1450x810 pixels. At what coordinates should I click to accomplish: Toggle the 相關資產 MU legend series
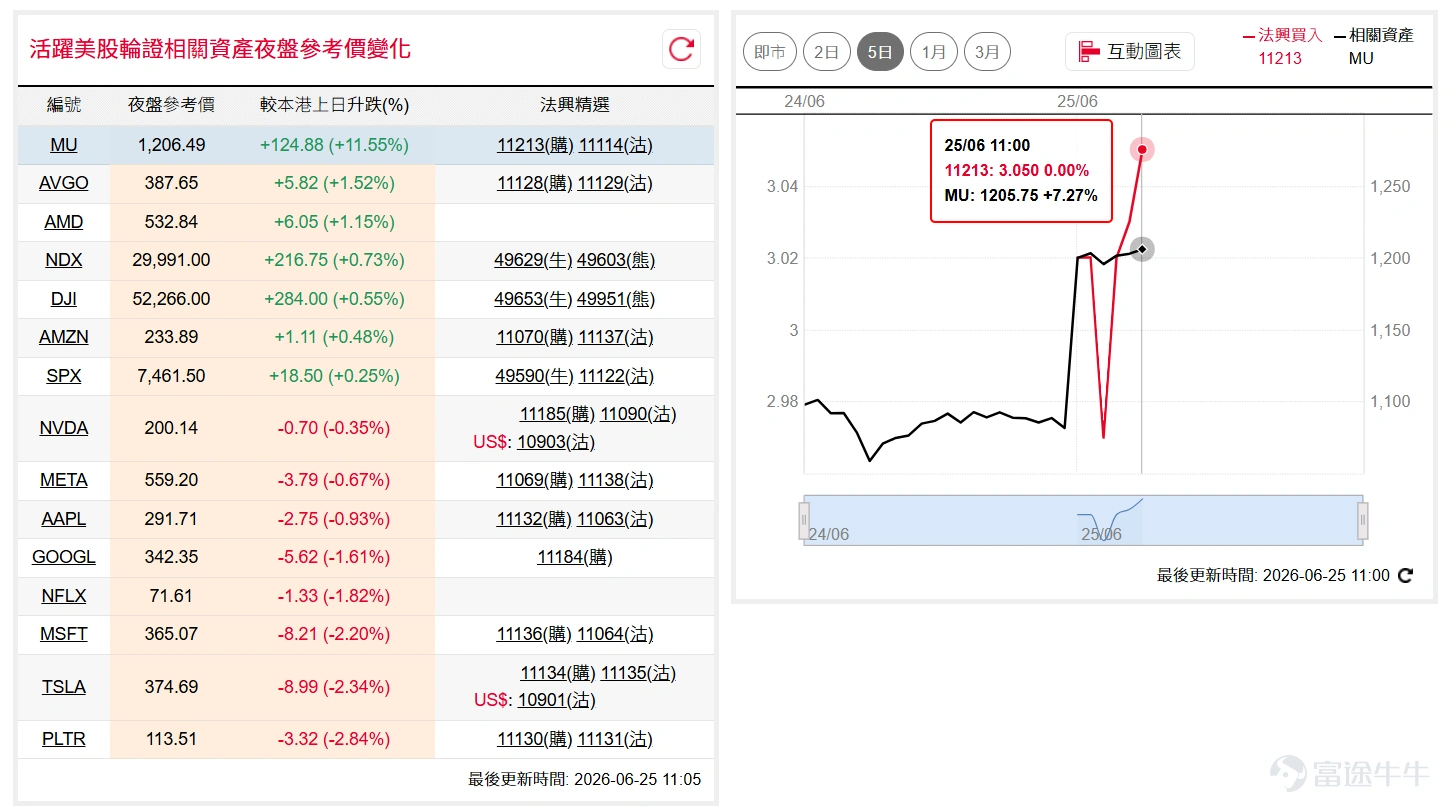click(1374, 46)
